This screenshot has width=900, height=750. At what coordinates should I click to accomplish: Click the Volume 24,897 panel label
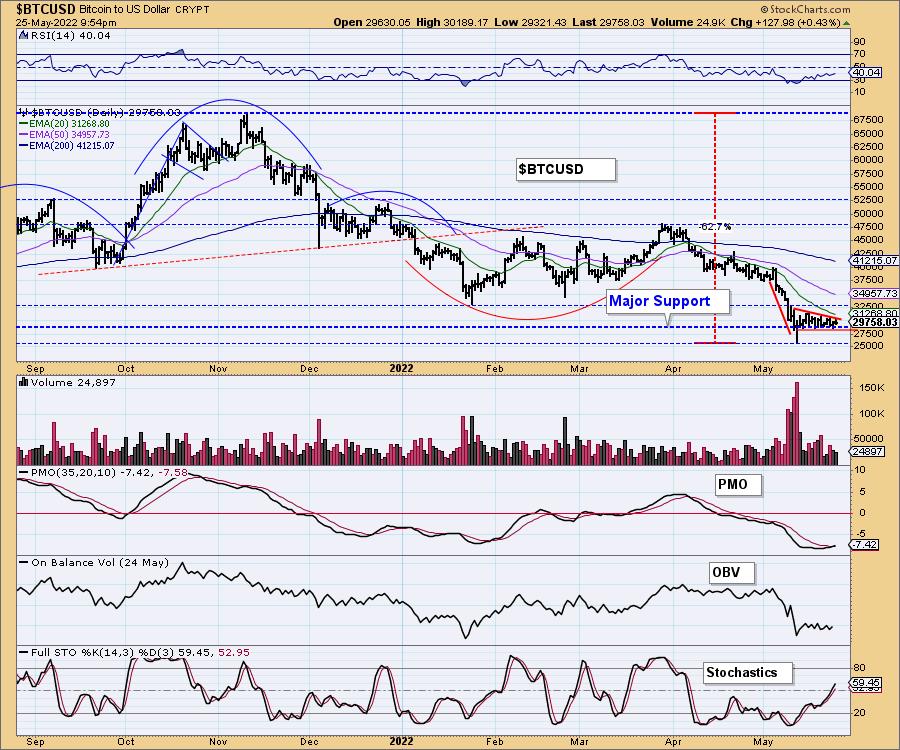pyautogui.click(x=73, y=382)
